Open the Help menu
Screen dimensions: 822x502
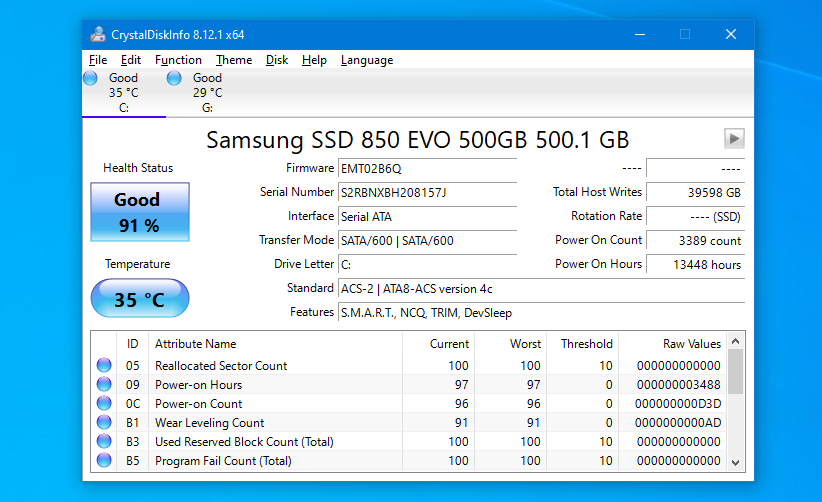point(314,60)
